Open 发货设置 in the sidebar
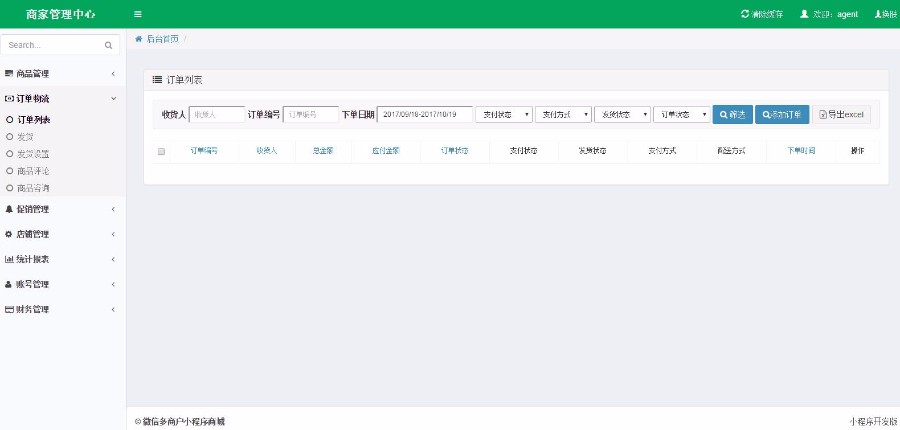Image resolution: width=900 pixels, height=430 pixels. (x=33, y=154)
